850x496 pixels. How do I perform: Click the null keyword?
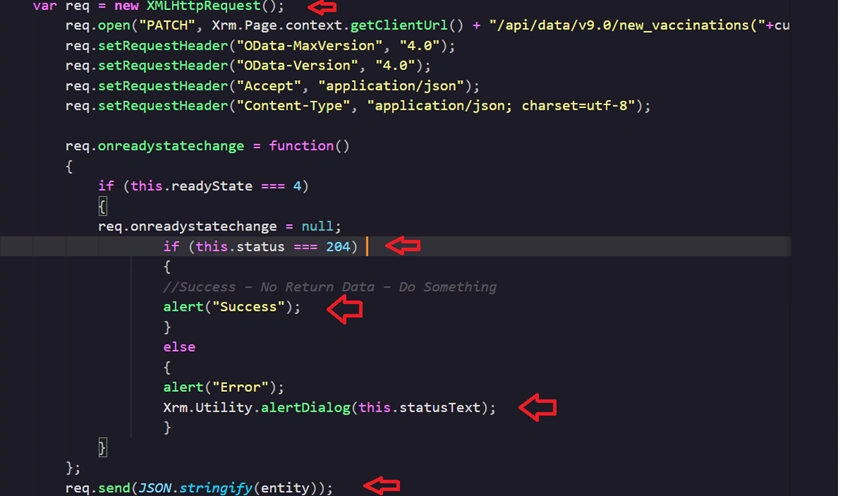pos(317,226)
